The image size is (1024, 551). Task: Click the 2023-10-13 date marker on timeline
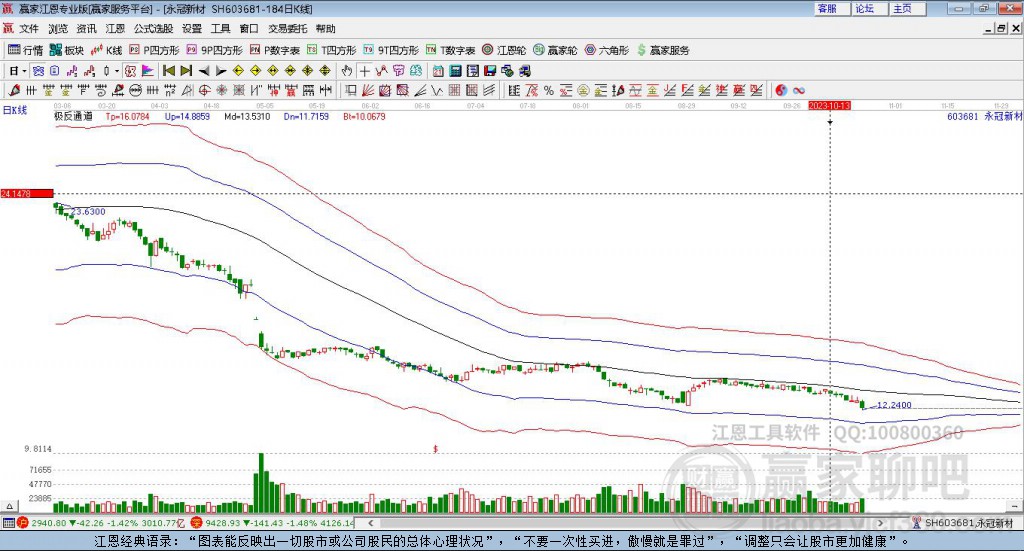[829, 105]
